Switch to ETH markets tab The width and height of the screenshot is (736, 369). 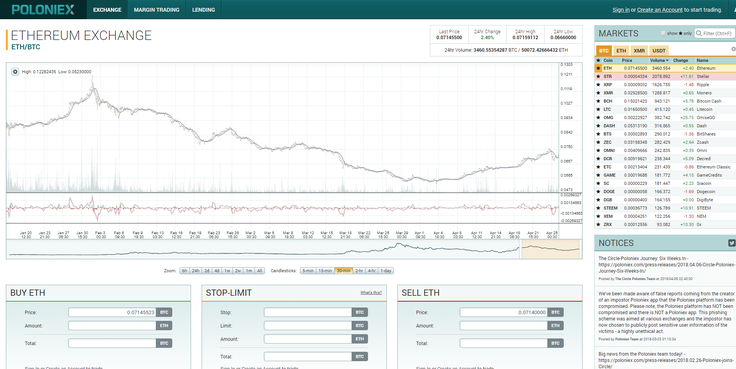pyautogui.click(x=621, y=51)
